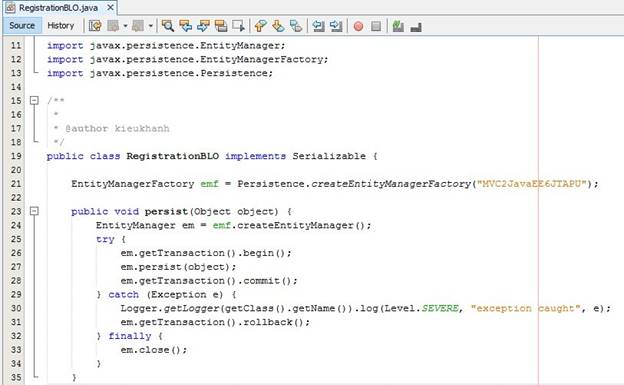Click "em.getTransaction().rollback();" line
624x385 pixels.
[215, 322]
